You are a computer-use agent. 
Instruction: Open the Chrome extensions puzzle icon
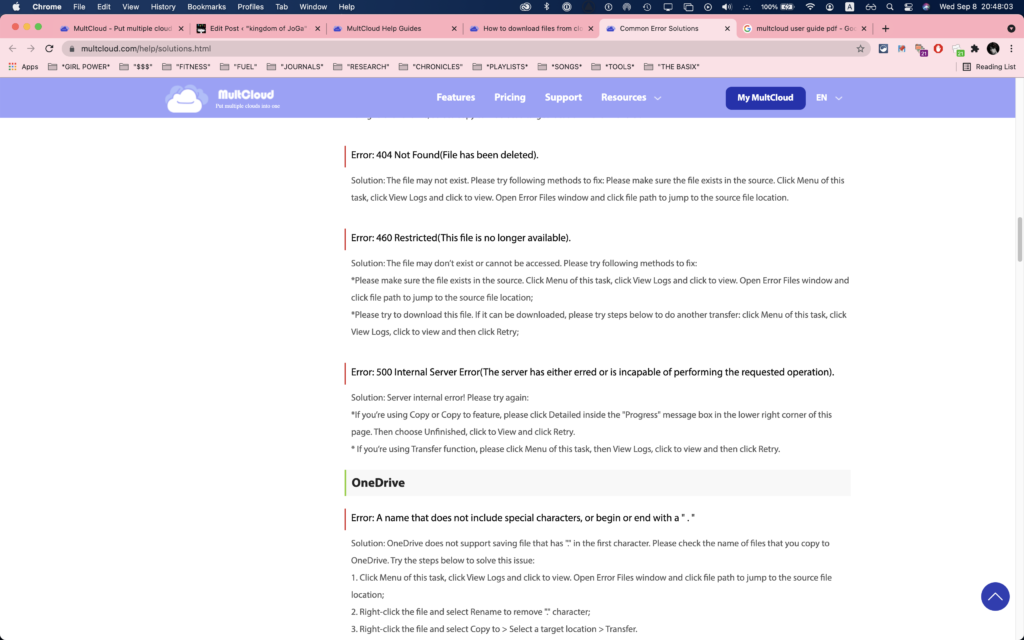pos(975,48)
